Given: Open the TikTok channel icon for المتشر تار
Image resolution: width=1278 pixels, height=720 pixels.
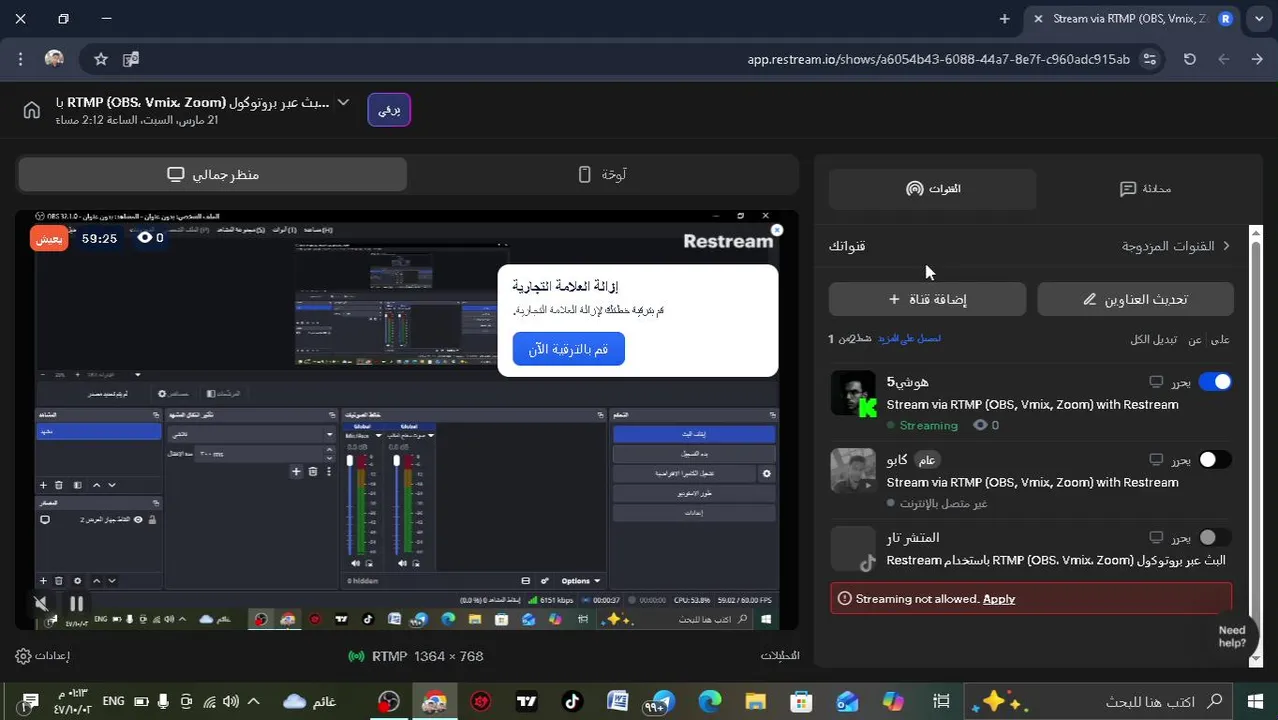Looking at the screenshot, I should [x=853, y=548].
